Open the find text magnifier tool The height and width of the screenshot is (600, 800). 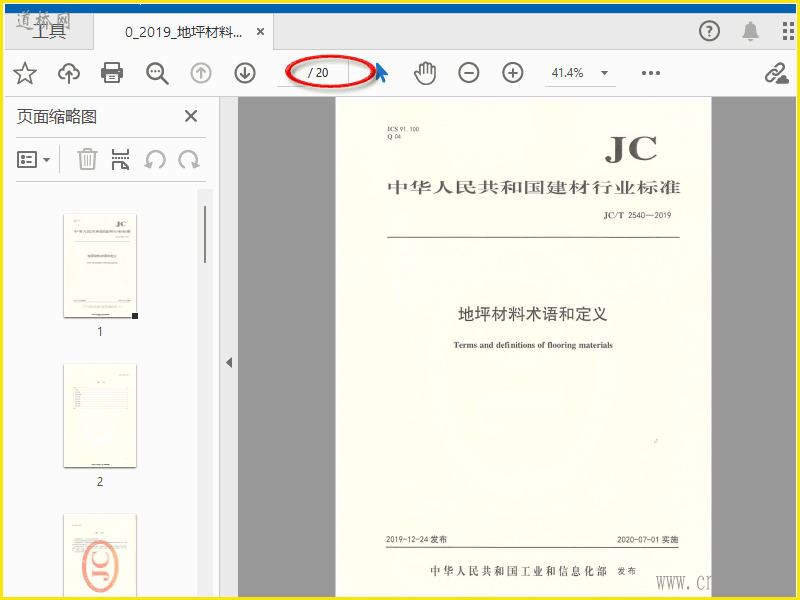point(157,73)
